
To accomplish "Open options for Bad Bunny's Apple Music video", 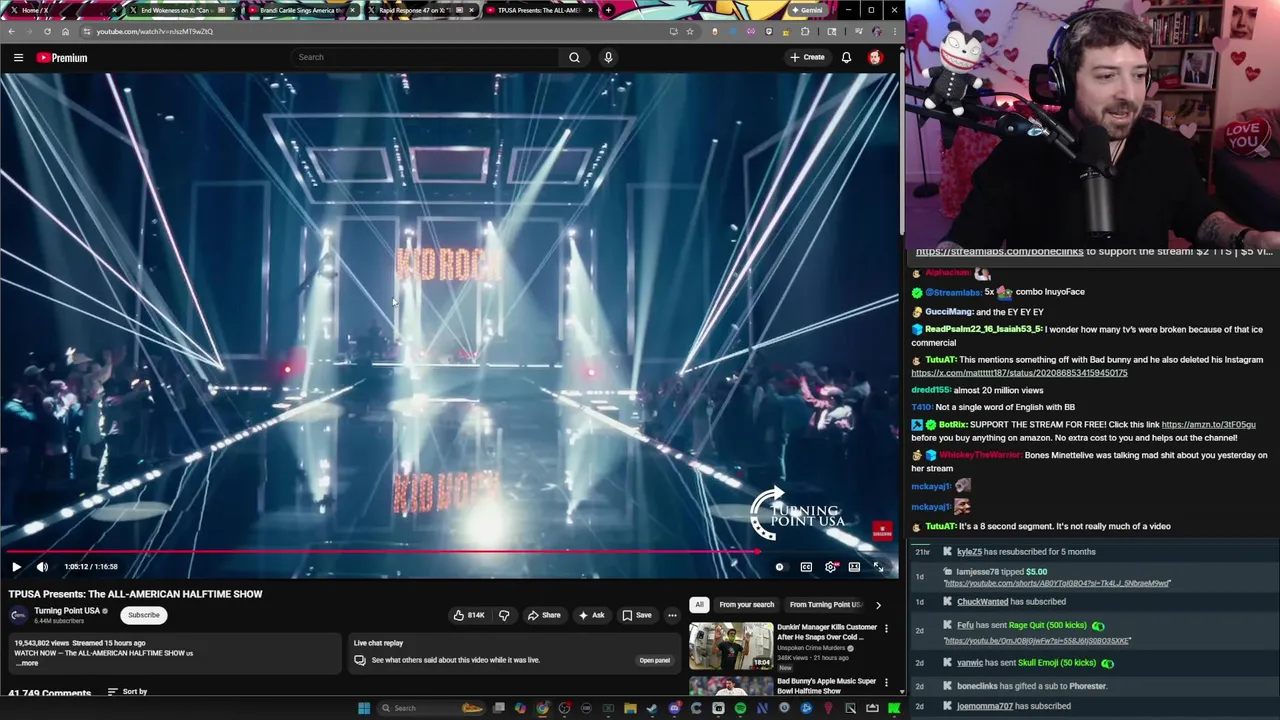I will (886, 682).
